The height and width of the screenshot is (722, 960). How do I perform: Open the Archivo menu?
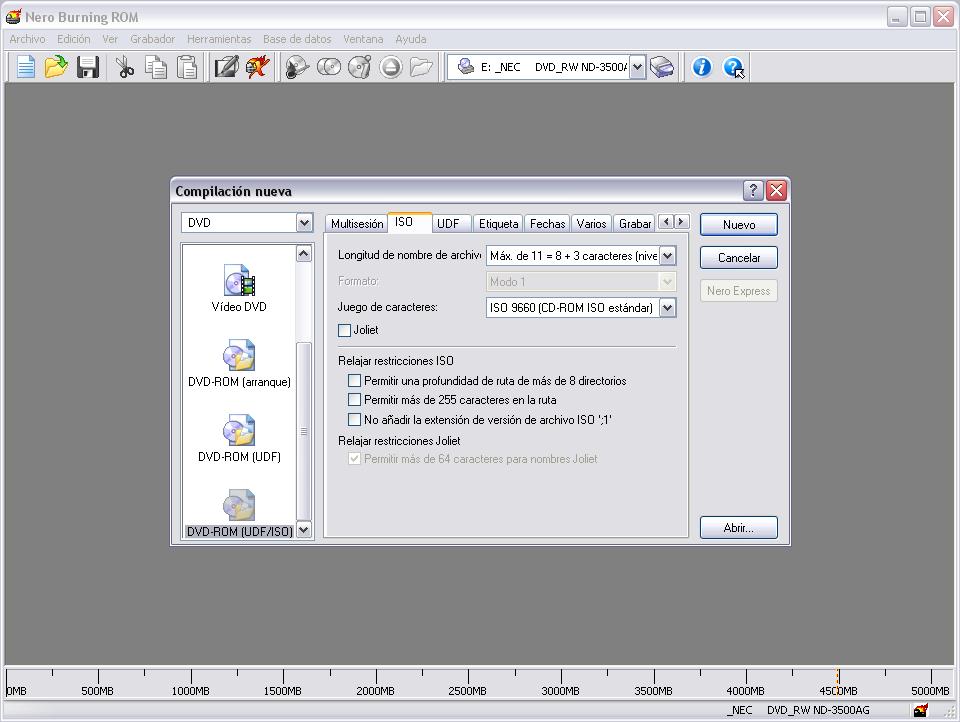[x=28, y=39]
